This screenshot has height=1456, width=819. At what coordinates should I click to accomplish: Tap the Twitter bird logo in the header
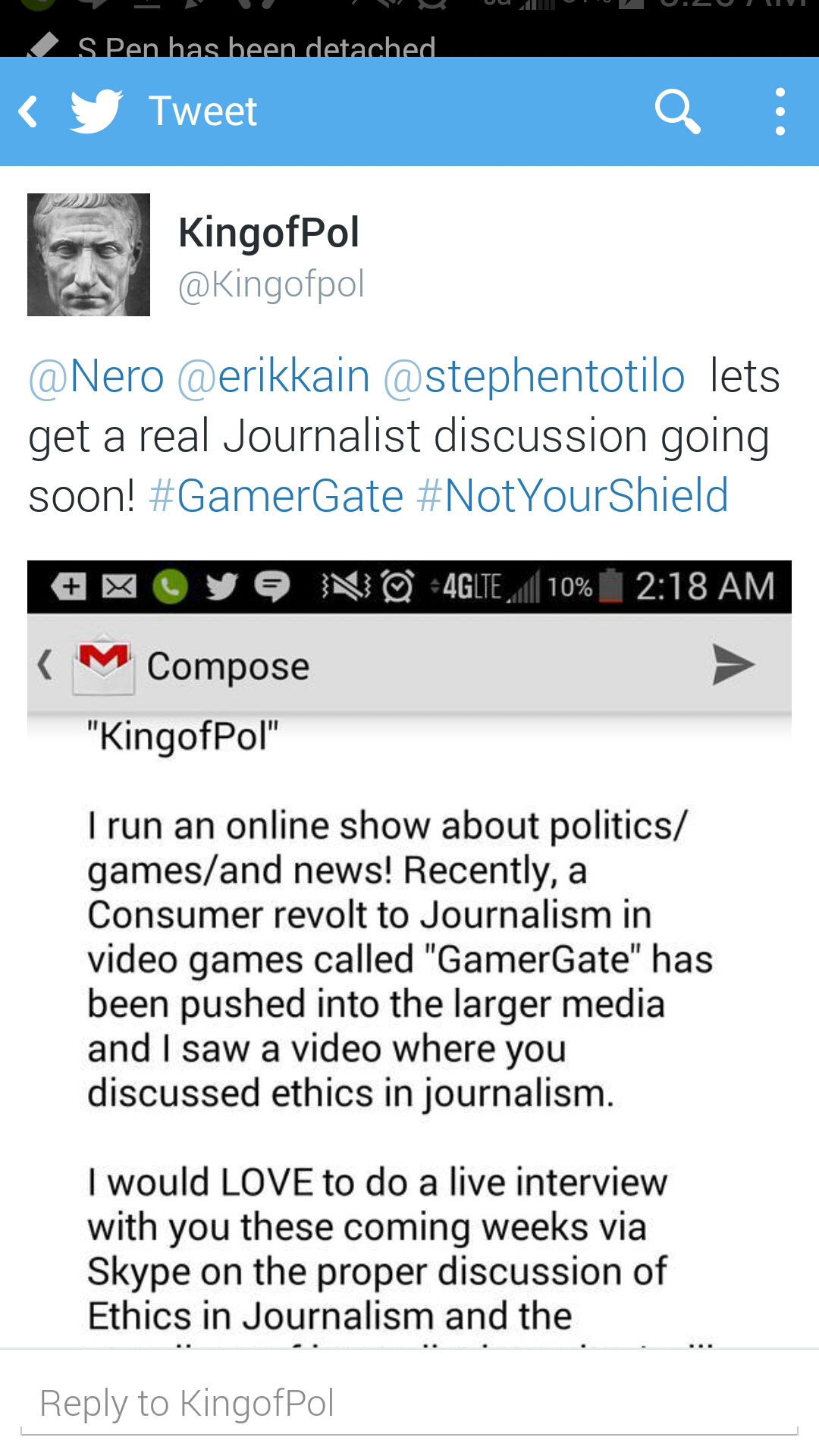[96, 111]
